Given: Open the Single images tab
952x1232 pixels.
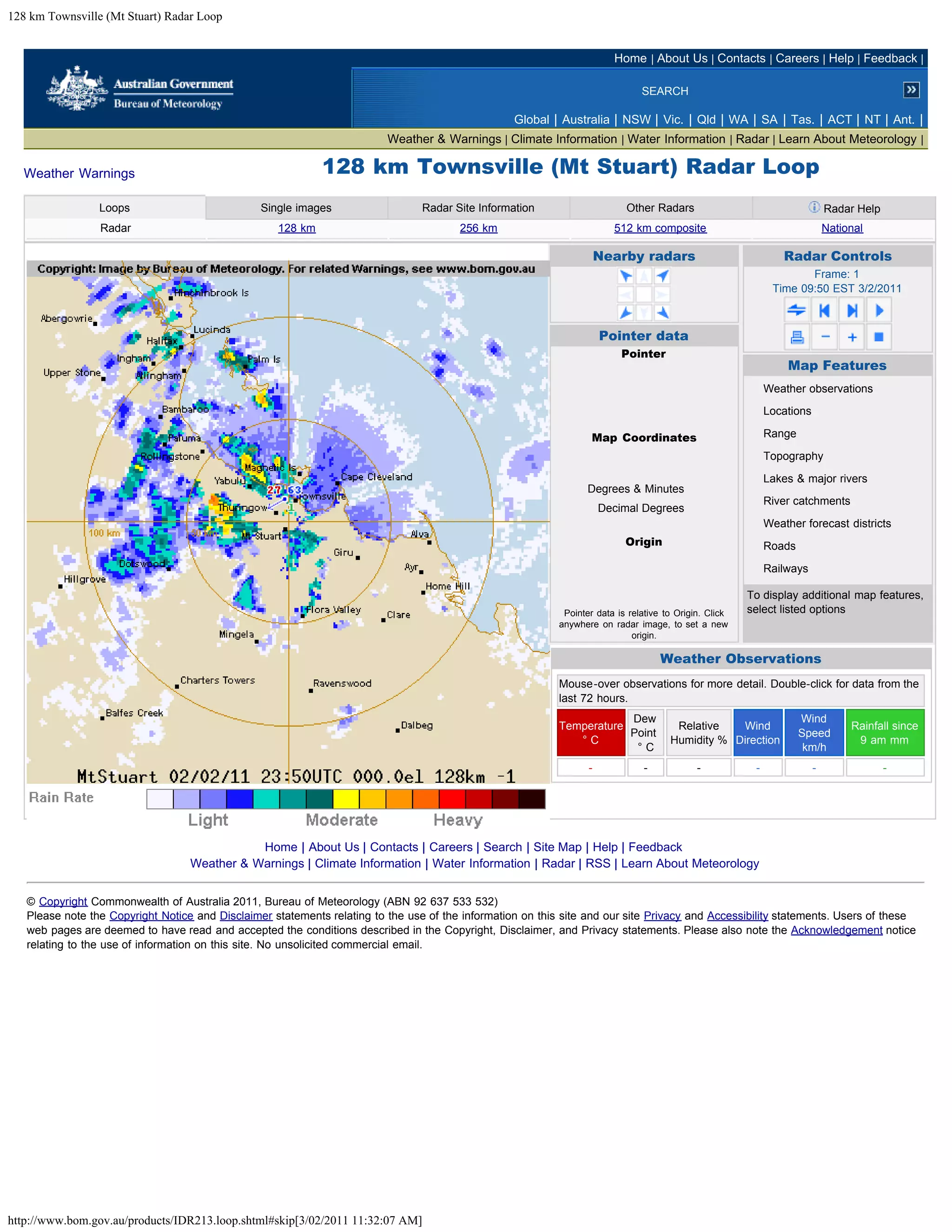Looking at the screenshot, I should (296, 208).
